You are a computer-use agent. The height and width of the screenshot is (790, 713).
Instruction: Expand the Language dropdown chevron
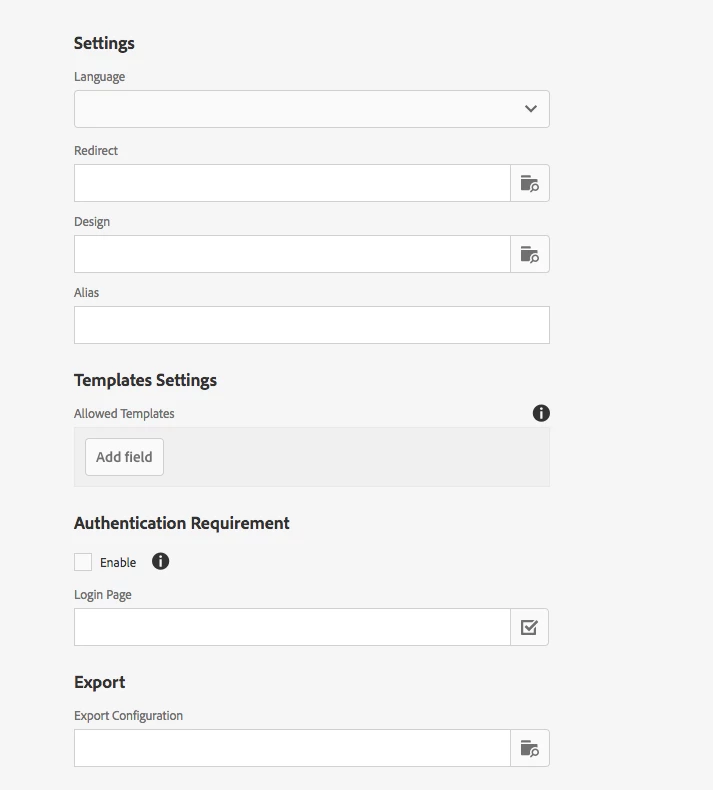click(531, 109)
